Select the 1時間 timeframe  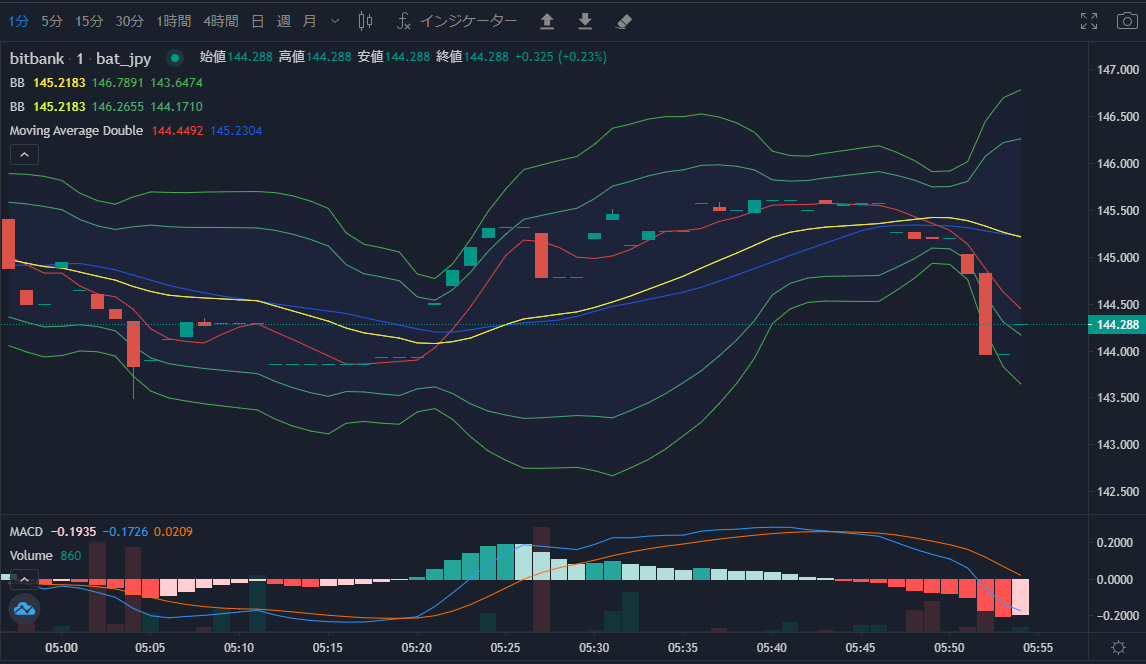pos(174,21)
